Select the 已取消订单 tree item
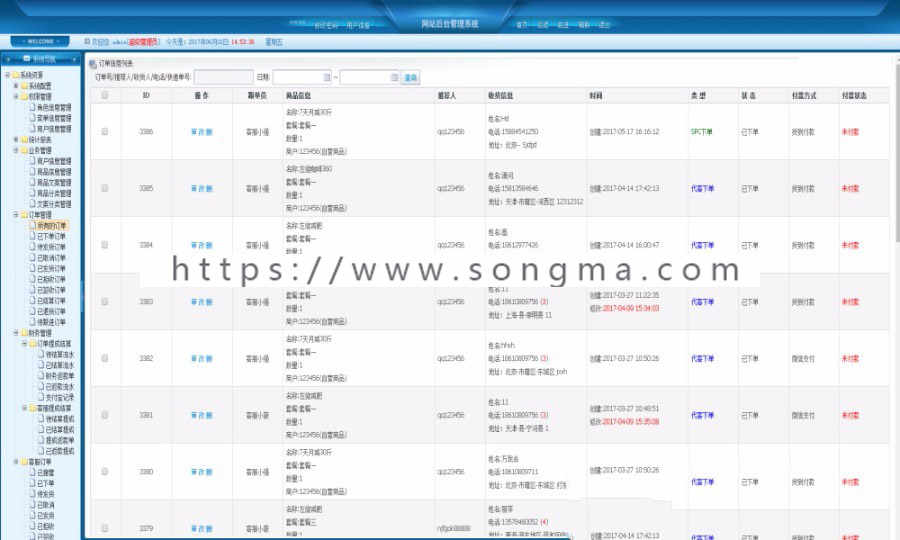 (51, 258)
